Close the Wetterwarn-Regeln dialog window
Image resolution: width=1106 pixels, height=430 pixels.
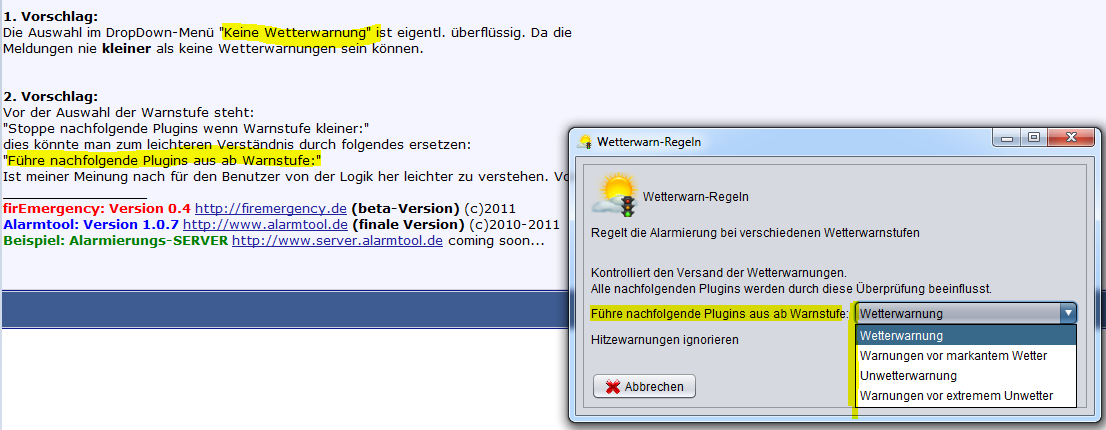(1069, 139)
